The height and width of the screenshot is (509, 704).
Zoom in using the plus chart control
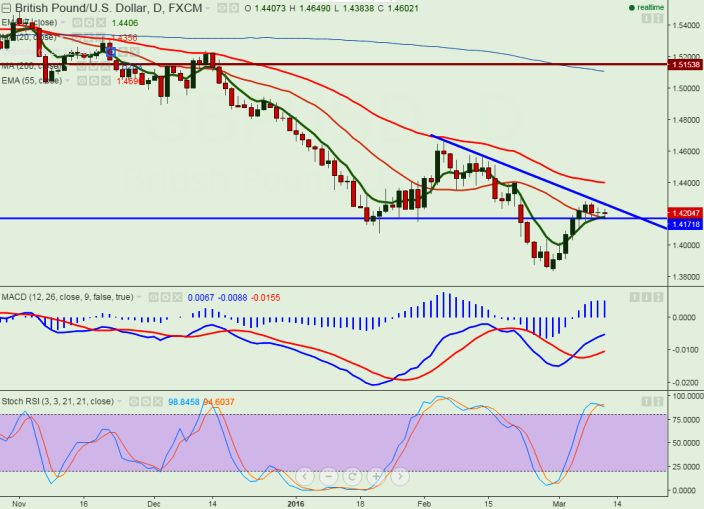376,476
